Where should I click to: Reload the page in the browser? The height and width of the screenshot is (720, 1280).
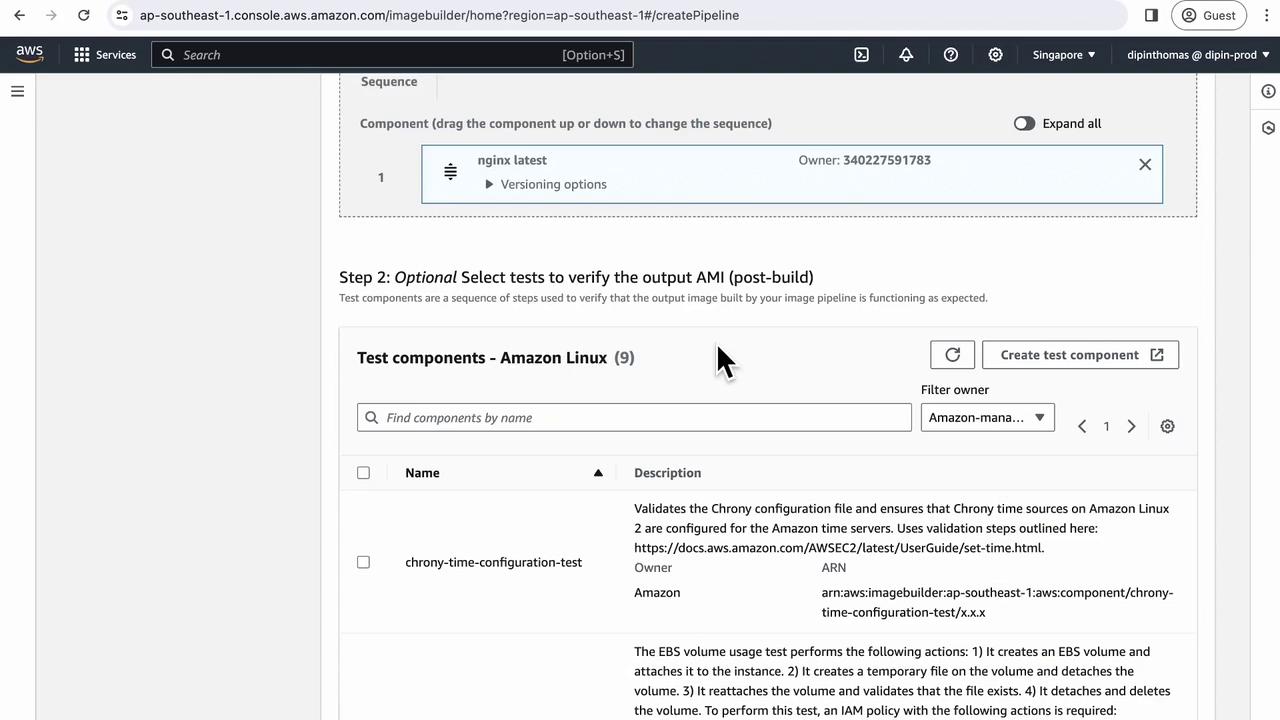click(84, 15)
